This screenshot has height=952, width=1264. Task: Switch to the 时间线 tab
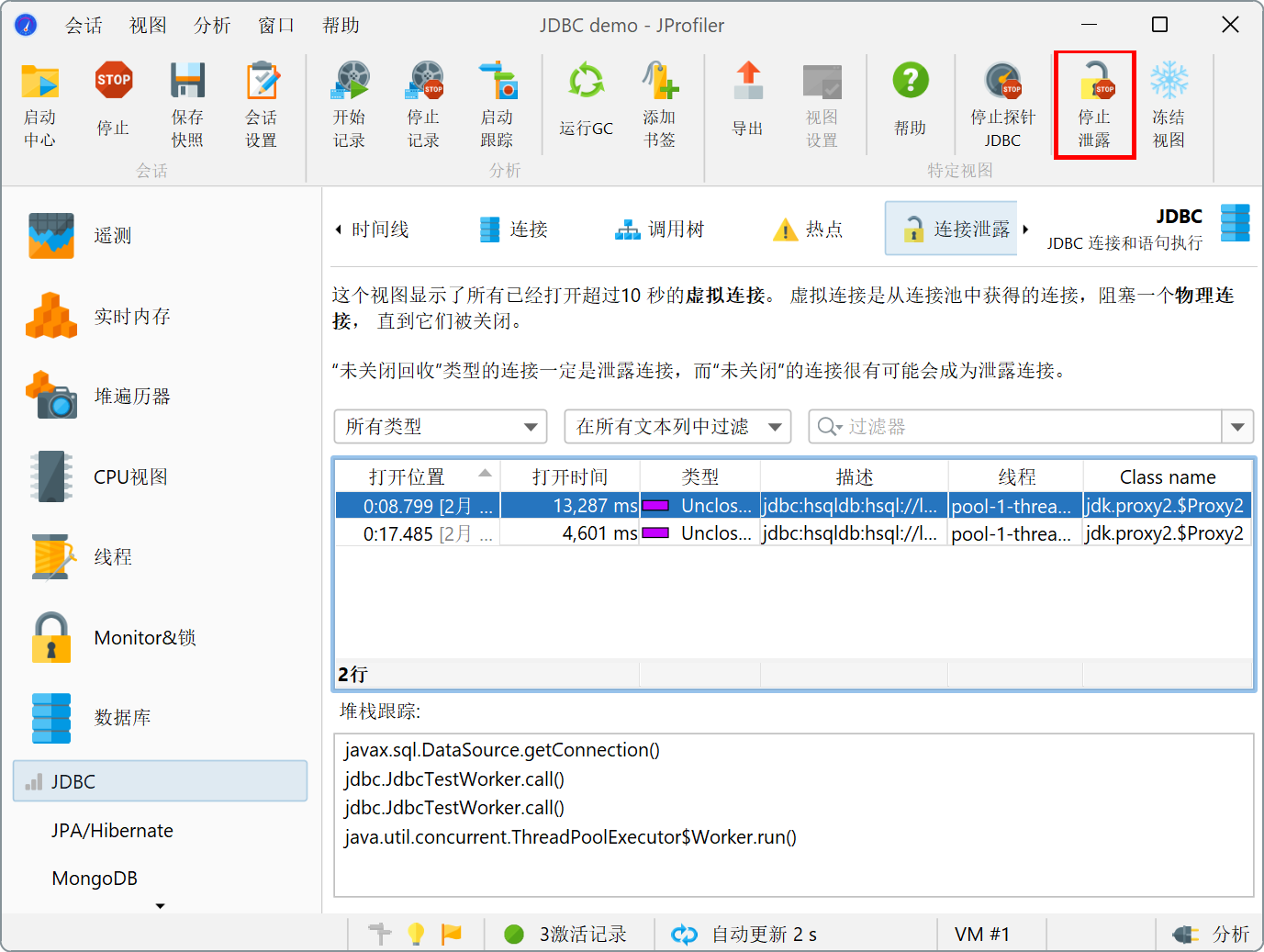(380, 230)
